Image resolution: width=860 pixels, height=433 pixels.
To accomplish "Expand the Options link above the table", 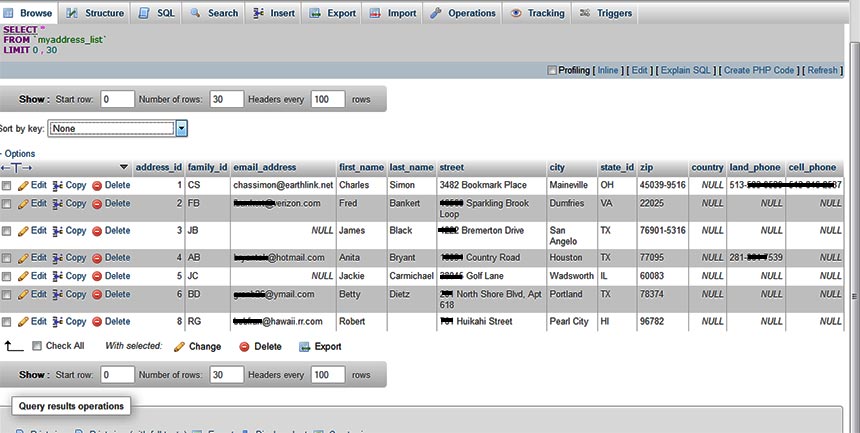I will click(x=19, y=154).
